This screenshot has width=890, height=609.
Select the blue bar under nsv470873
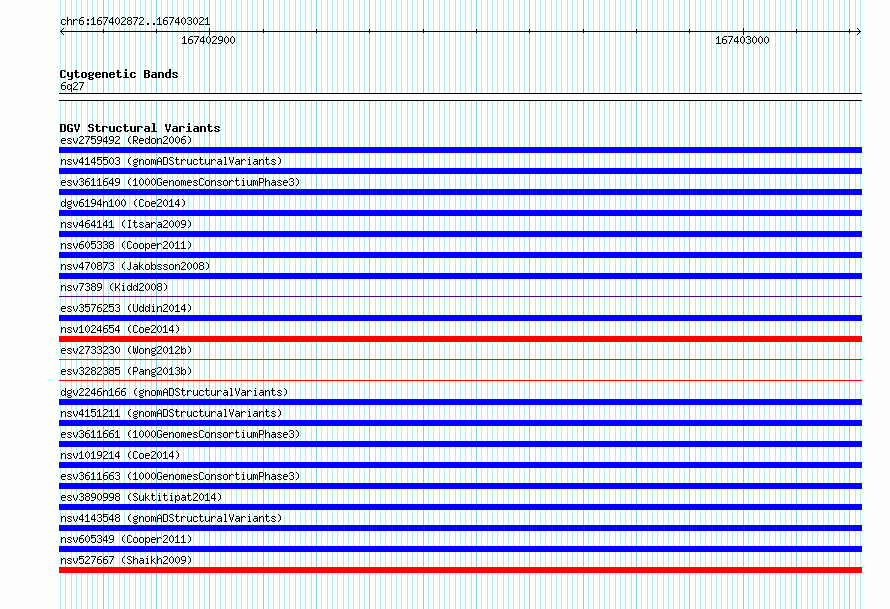tap(460, 276)
